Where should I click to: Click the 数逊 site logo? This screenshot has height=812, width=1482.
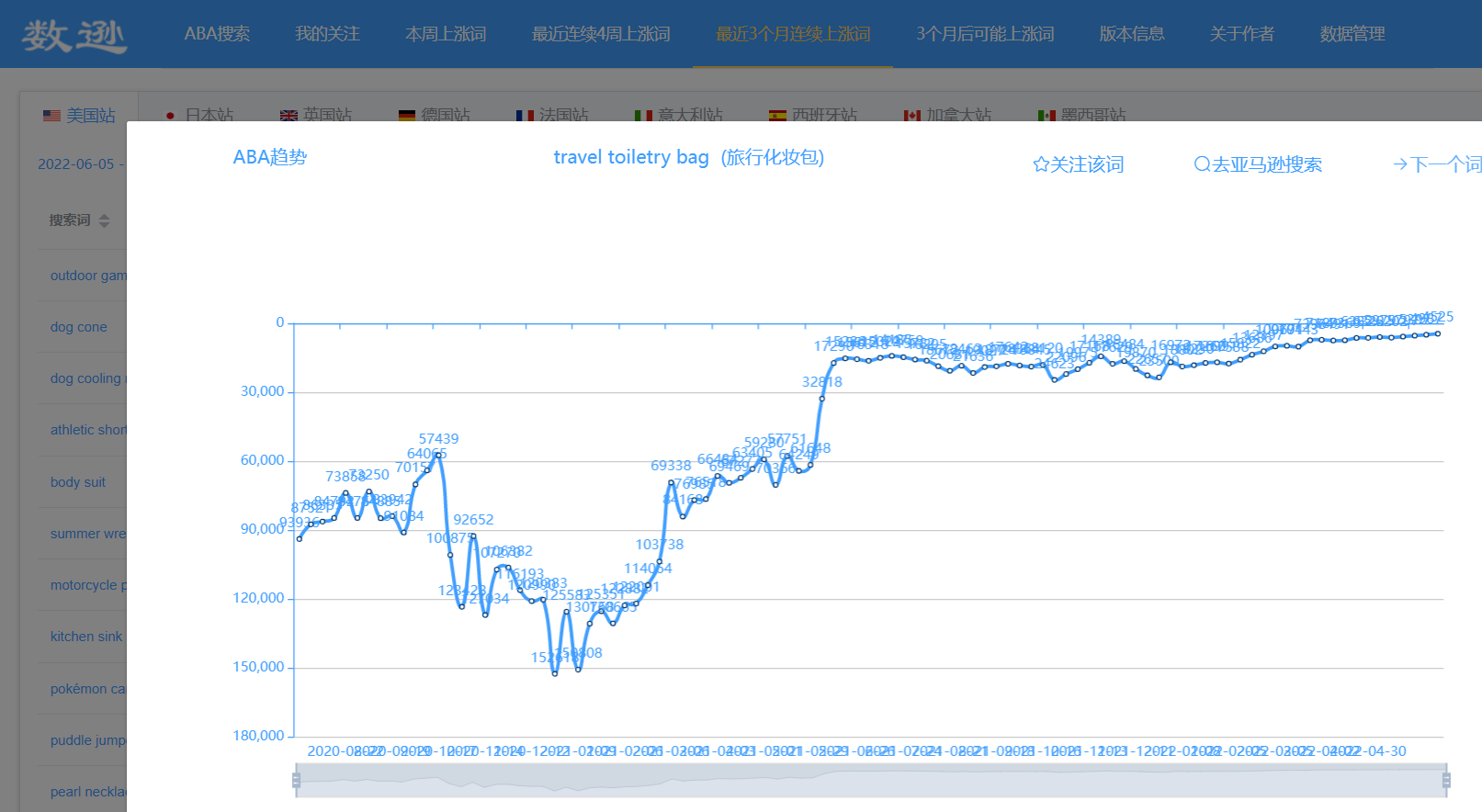pyautogui.click(x=74, y=35)
